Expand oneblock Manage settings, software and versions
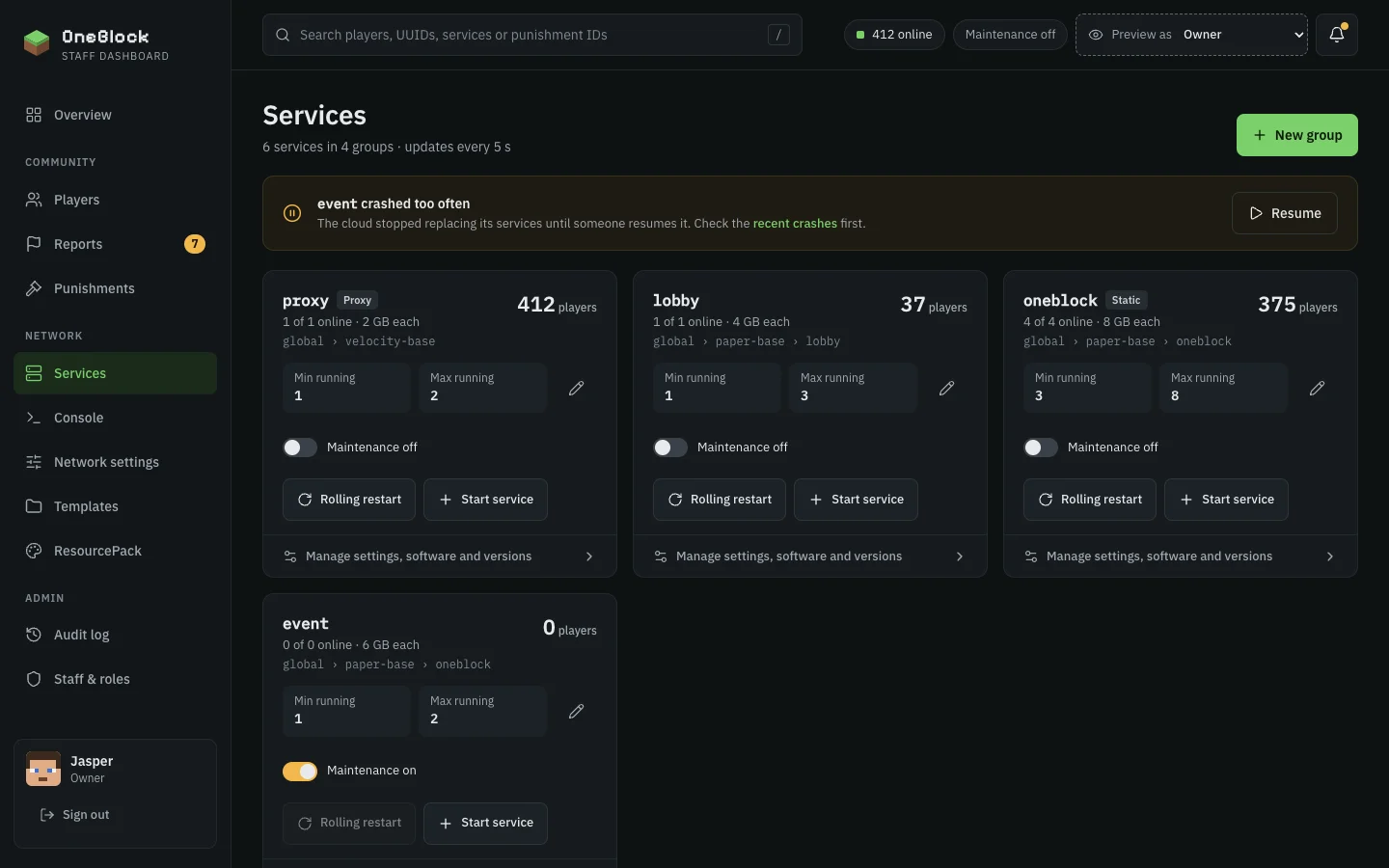The image size is (1389, 868). pos(1181,556)
